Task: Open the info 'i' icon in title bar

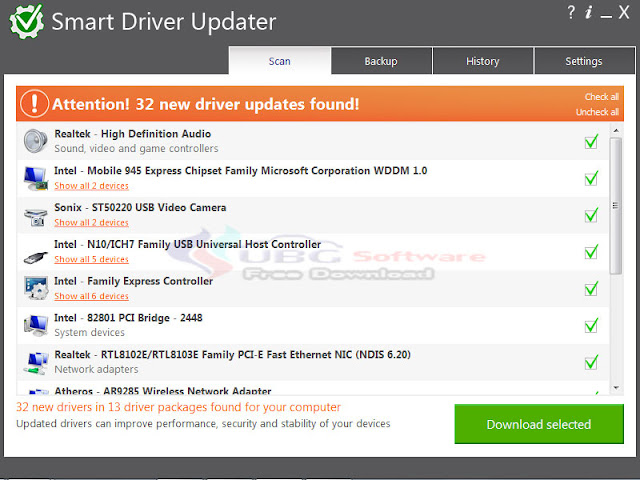Action: tap(588, 12)
